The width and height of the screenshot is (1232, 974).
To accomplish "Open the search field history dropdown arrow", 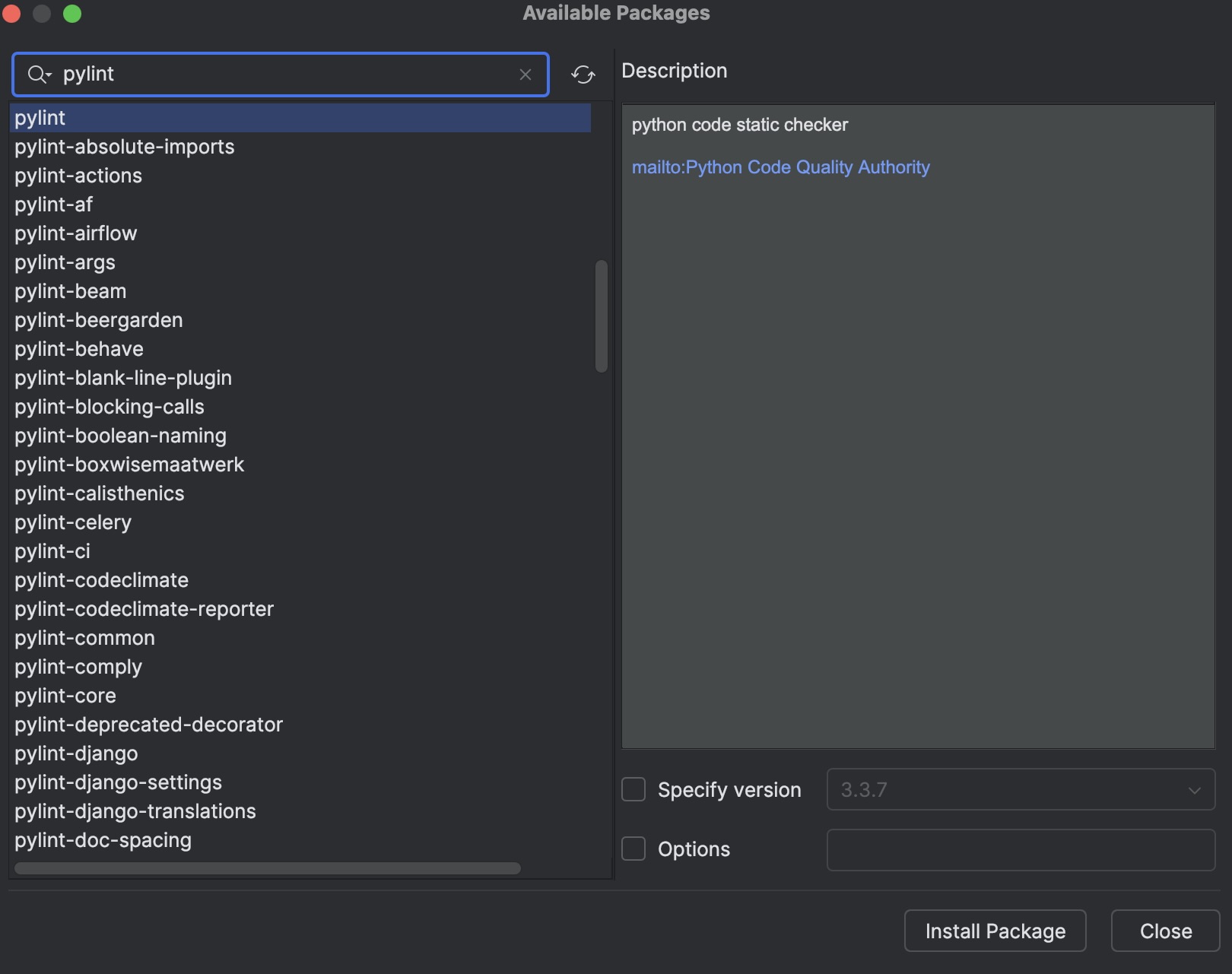I will coord(49,75).
